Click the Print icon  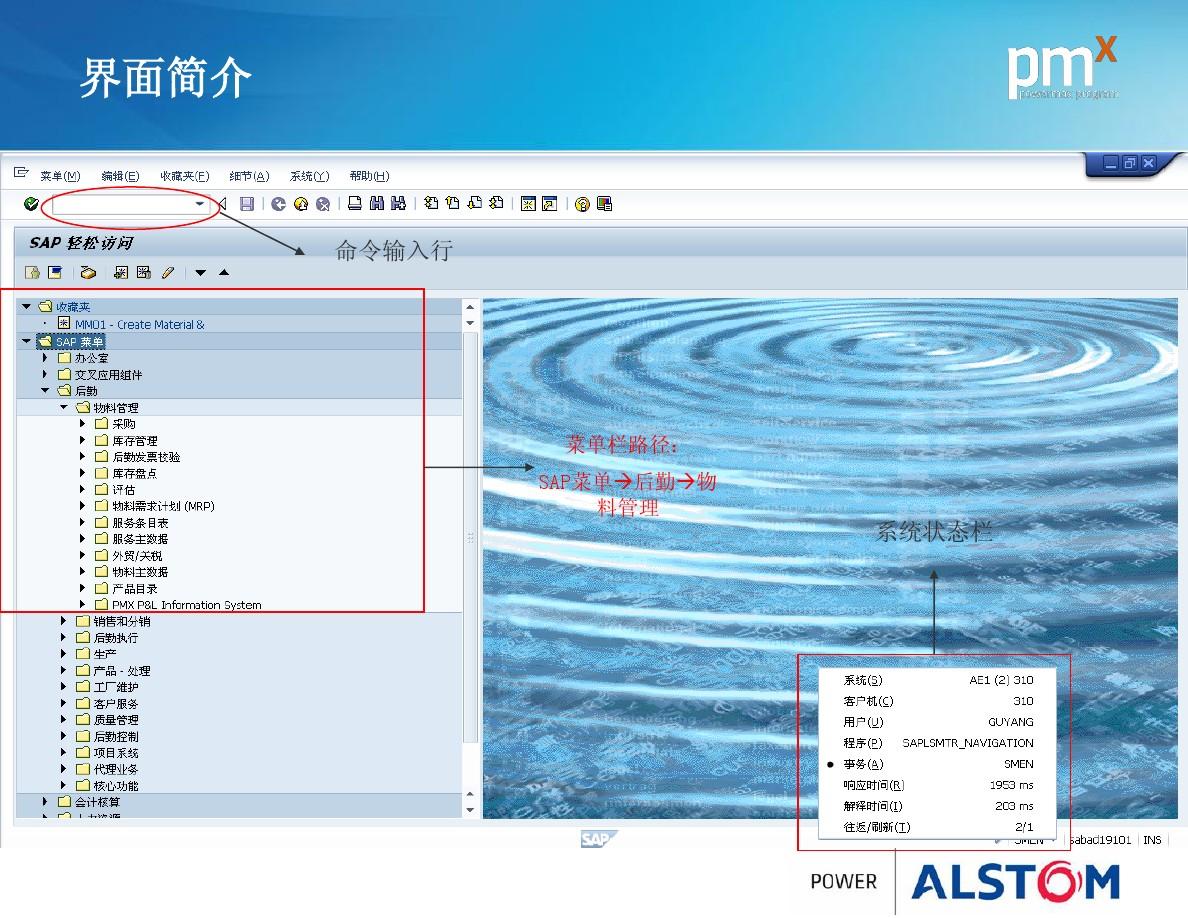(x=355, y=203)
